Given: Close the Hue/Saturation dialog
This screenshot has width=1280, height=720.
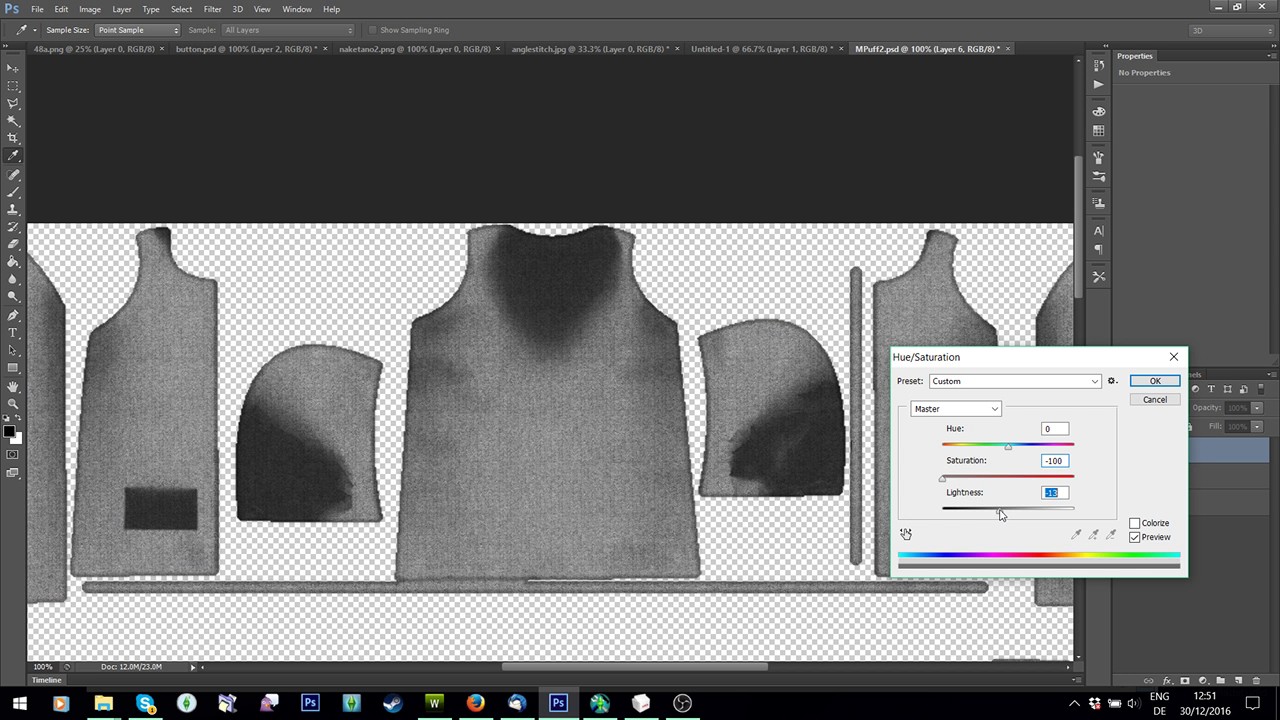Looking at the screenshot, I should [1174, 357].
